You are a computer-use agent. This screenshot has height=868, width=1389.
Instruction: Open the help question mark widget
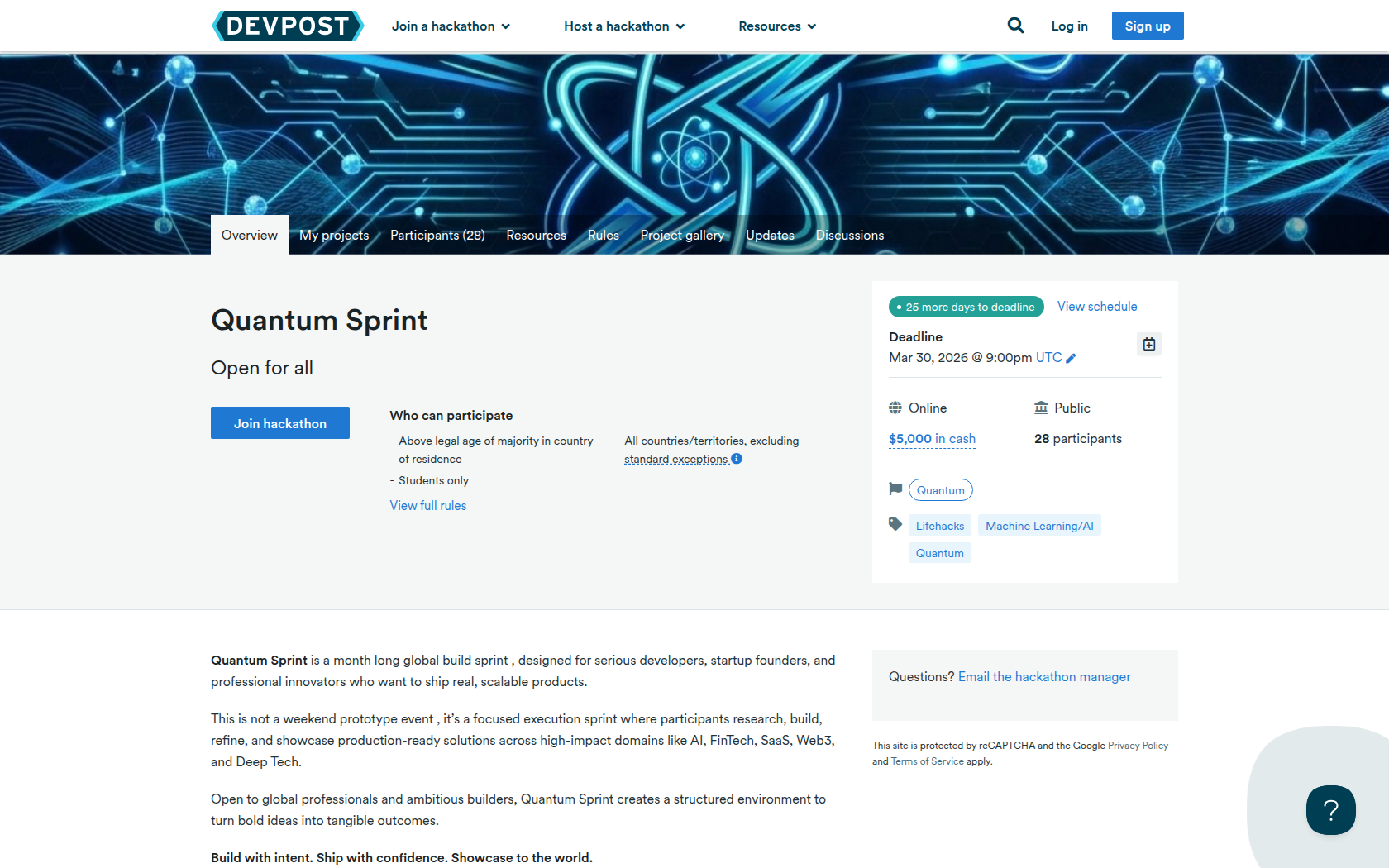[x=1330, y=810]
